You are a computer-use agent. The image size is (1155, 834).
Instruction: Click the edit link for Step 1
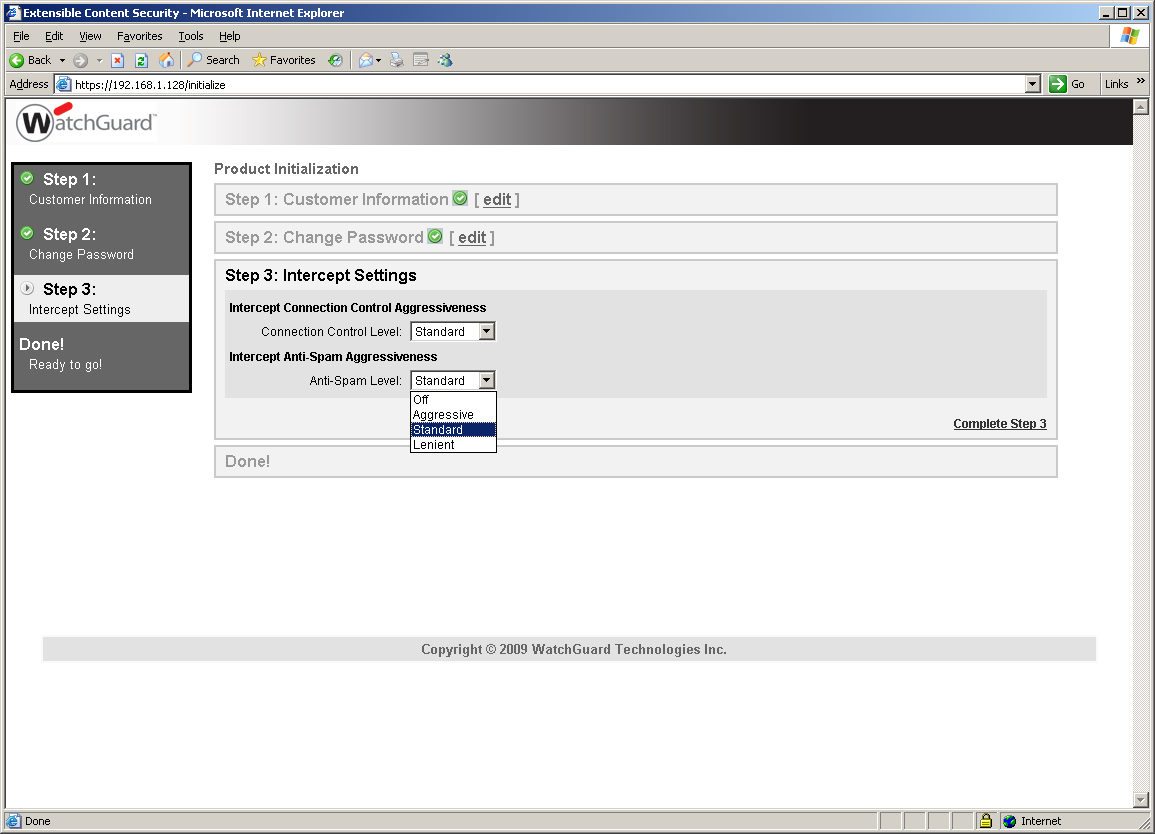click(497, 200)
